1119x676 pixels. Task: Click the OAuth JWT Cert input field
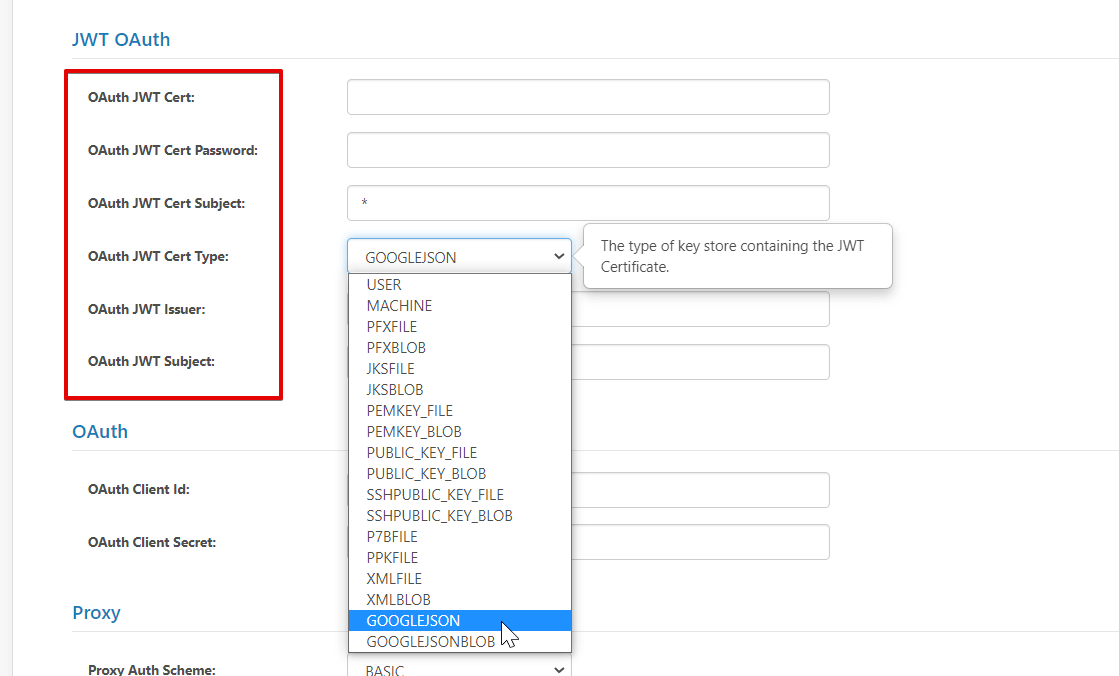tap(588, 98)
